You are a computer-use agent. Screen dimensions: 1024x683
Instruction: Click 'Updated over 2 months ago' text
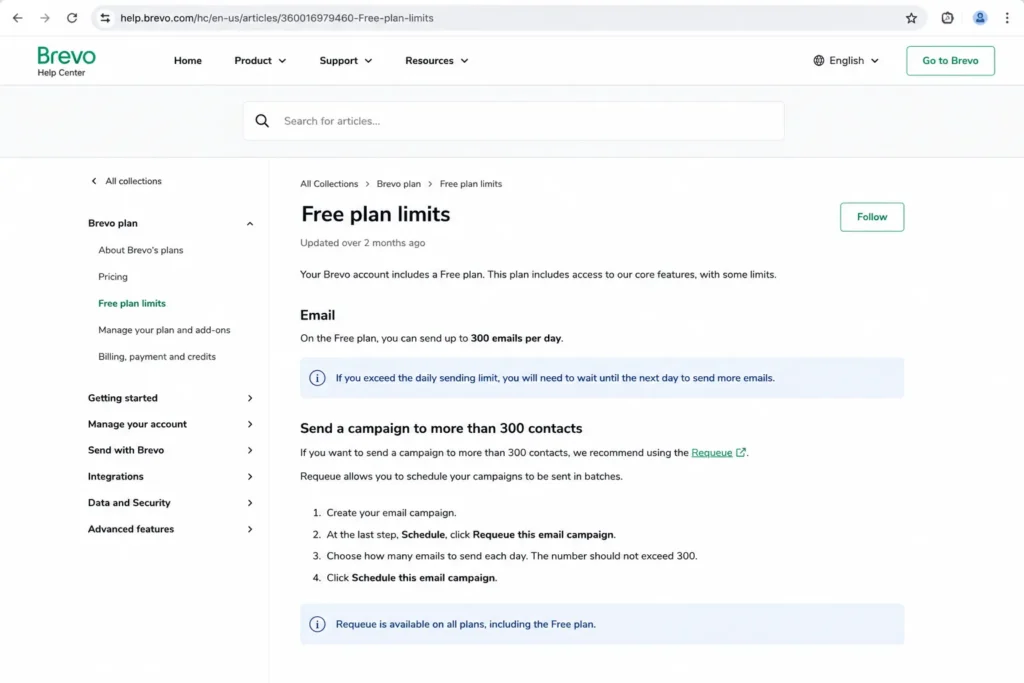point(362,243)
